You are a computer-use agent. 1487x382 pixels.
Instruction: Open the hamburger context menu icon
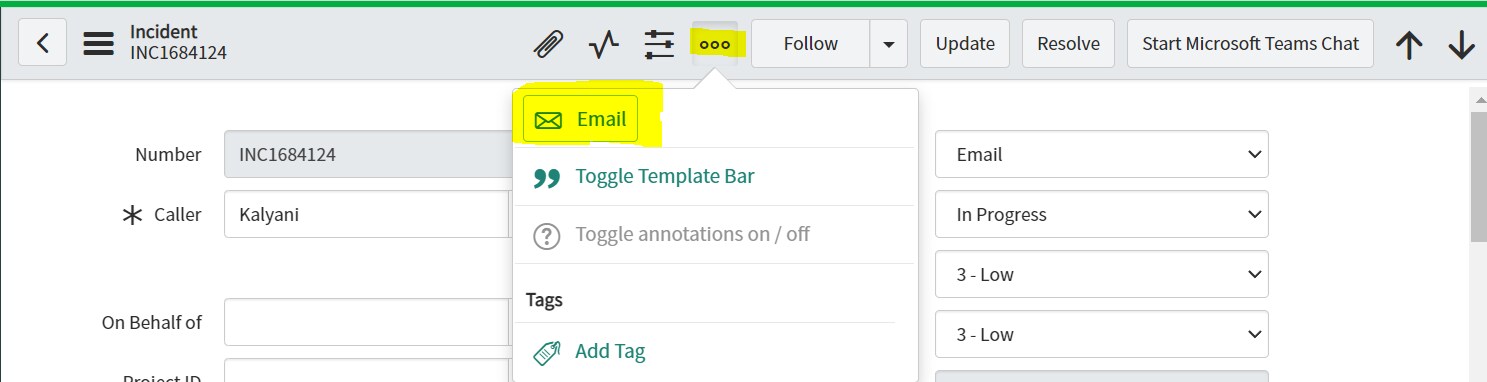[x=98, y=44]
